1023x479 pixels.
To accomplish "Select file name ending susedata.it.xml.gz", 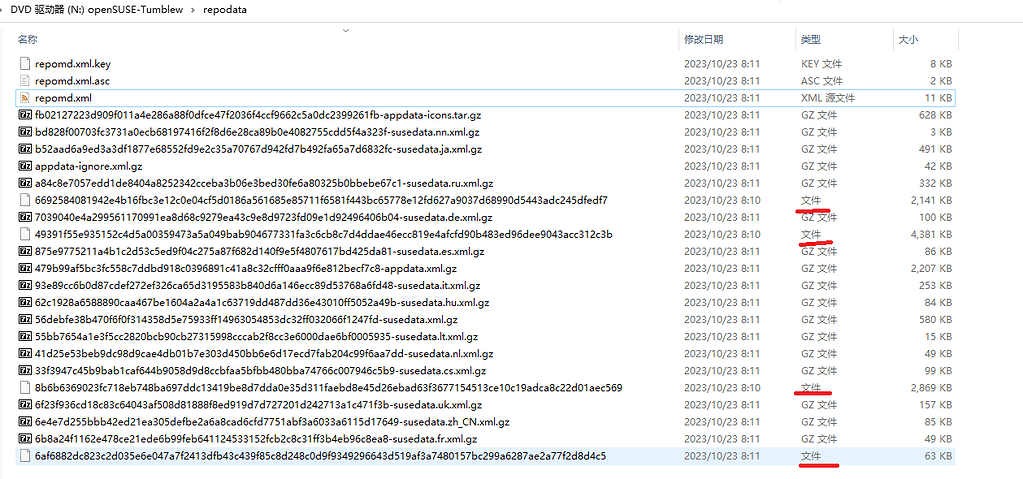I will coord(258,285).
